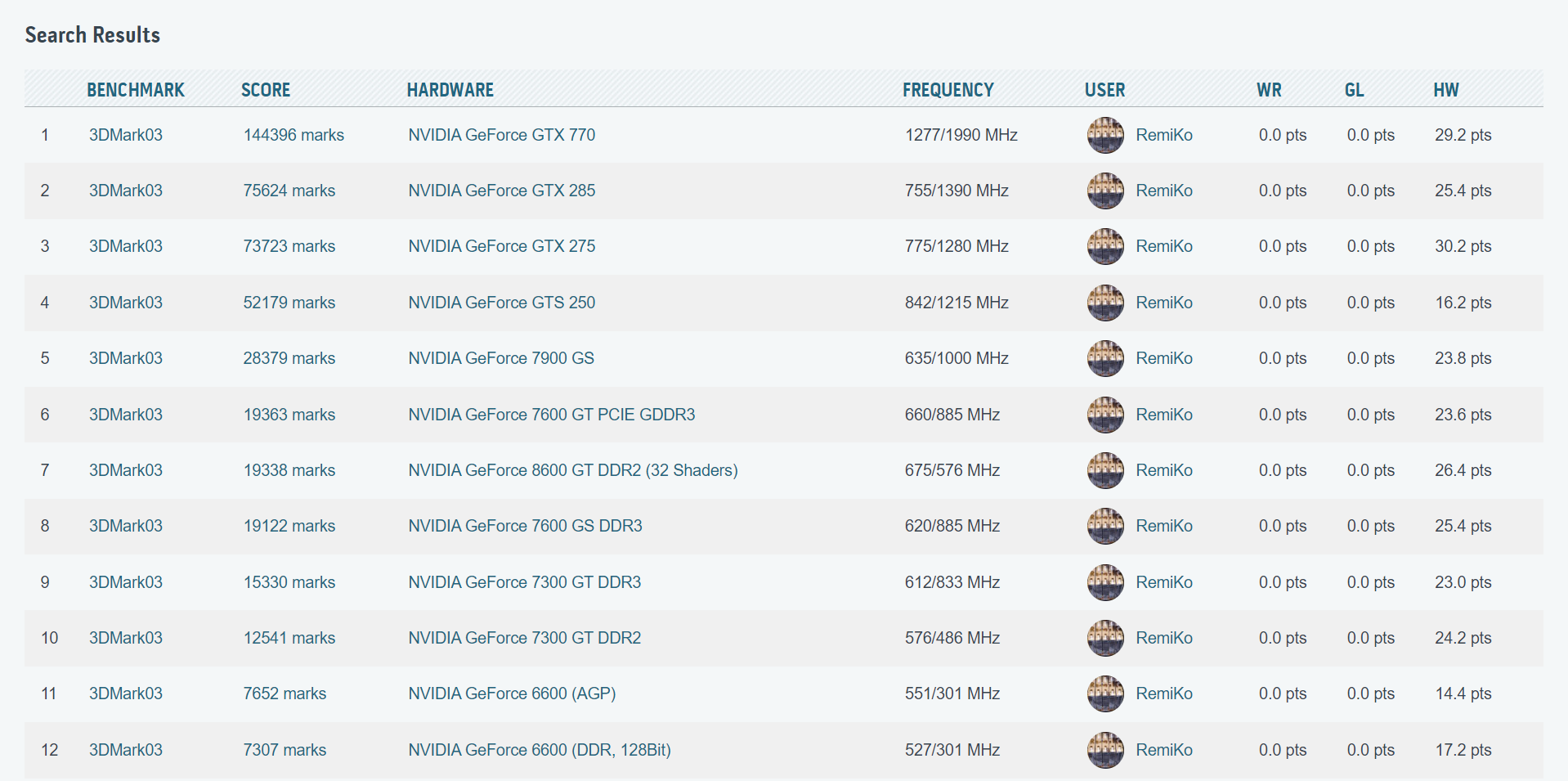Viewport: 1568px width, 781px height.
Task: Click avatar in the 8600 GT DDR2 row
Action: (1104, 470)
